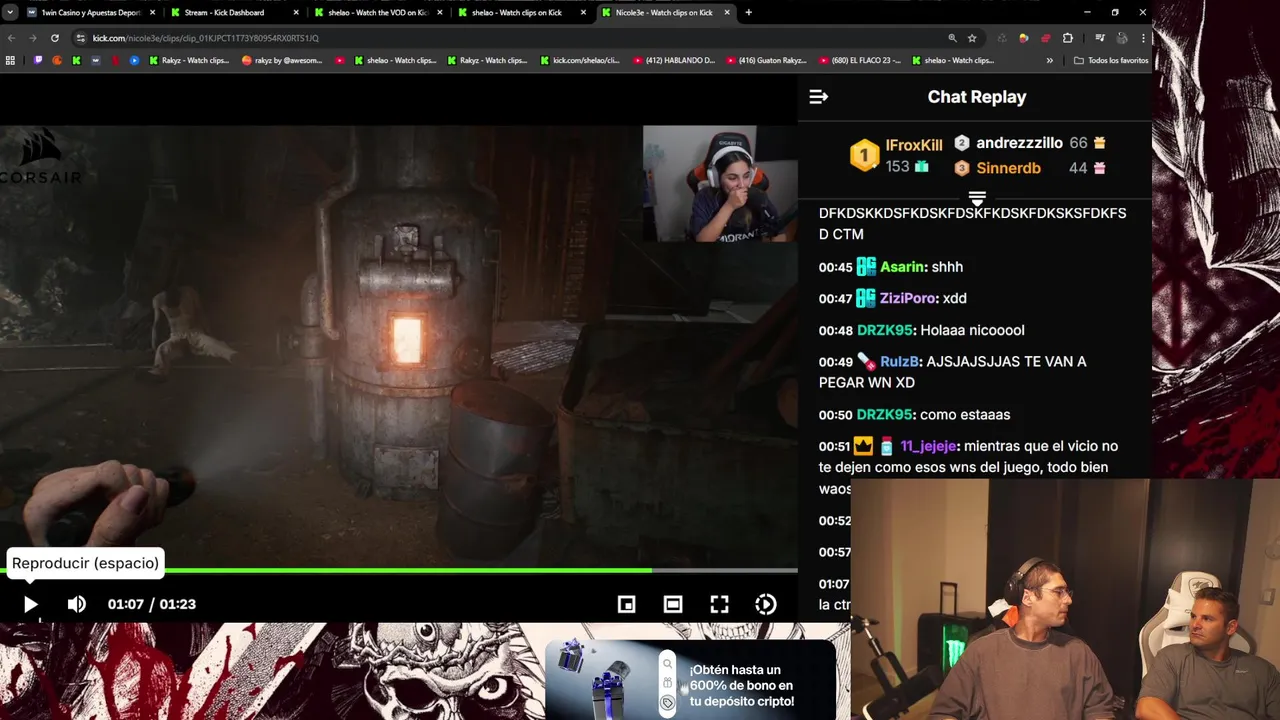Expand the gift leaderboard arrow under top gifters

pos(977,198)
